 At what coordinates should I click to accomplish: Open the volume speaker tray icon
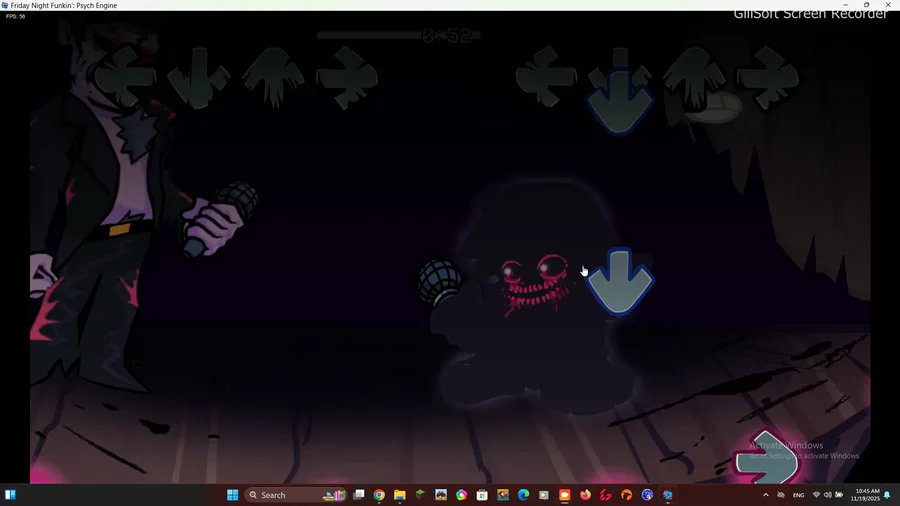828,495
